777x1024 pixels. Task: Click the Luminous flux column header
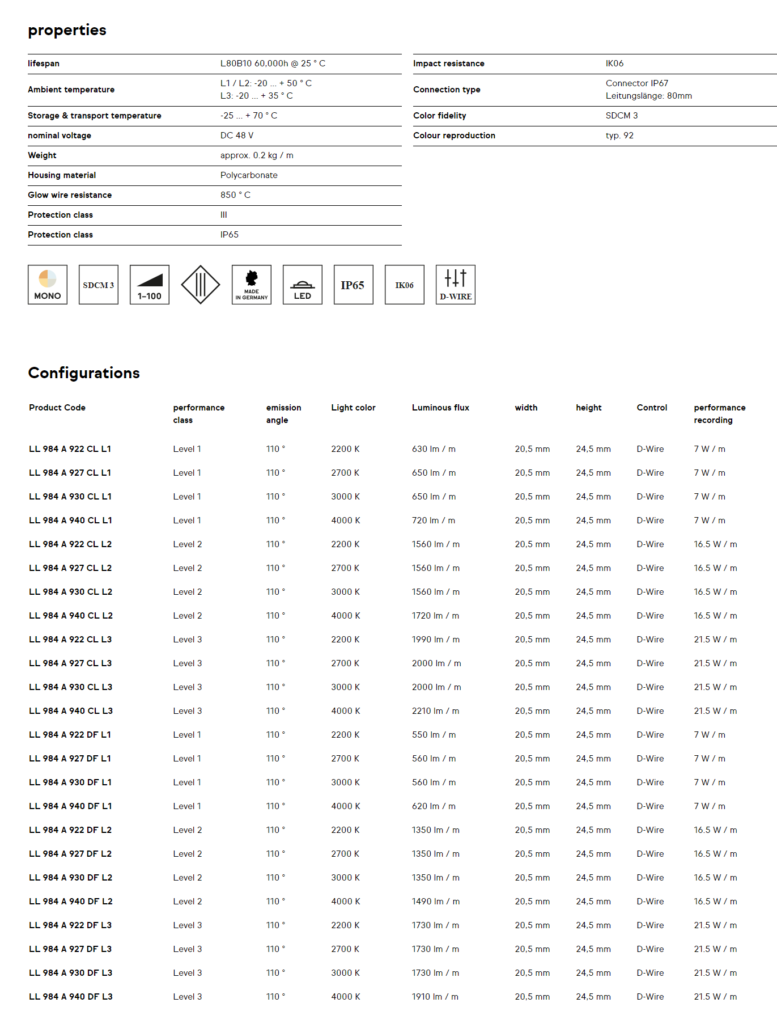[x=440, y=408]
